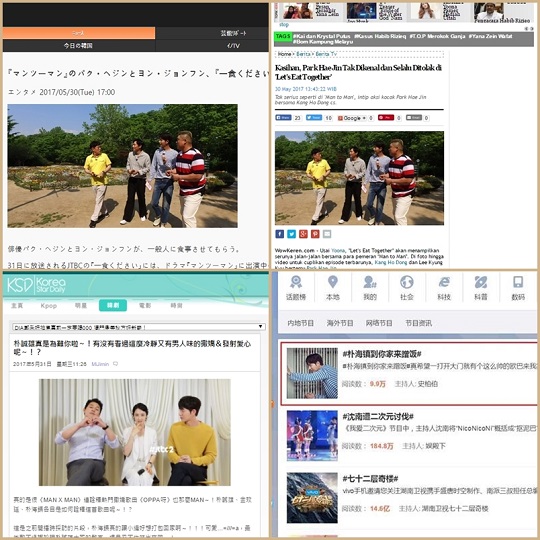Click the Pinterest square icon below photo

tap(315, 234)
